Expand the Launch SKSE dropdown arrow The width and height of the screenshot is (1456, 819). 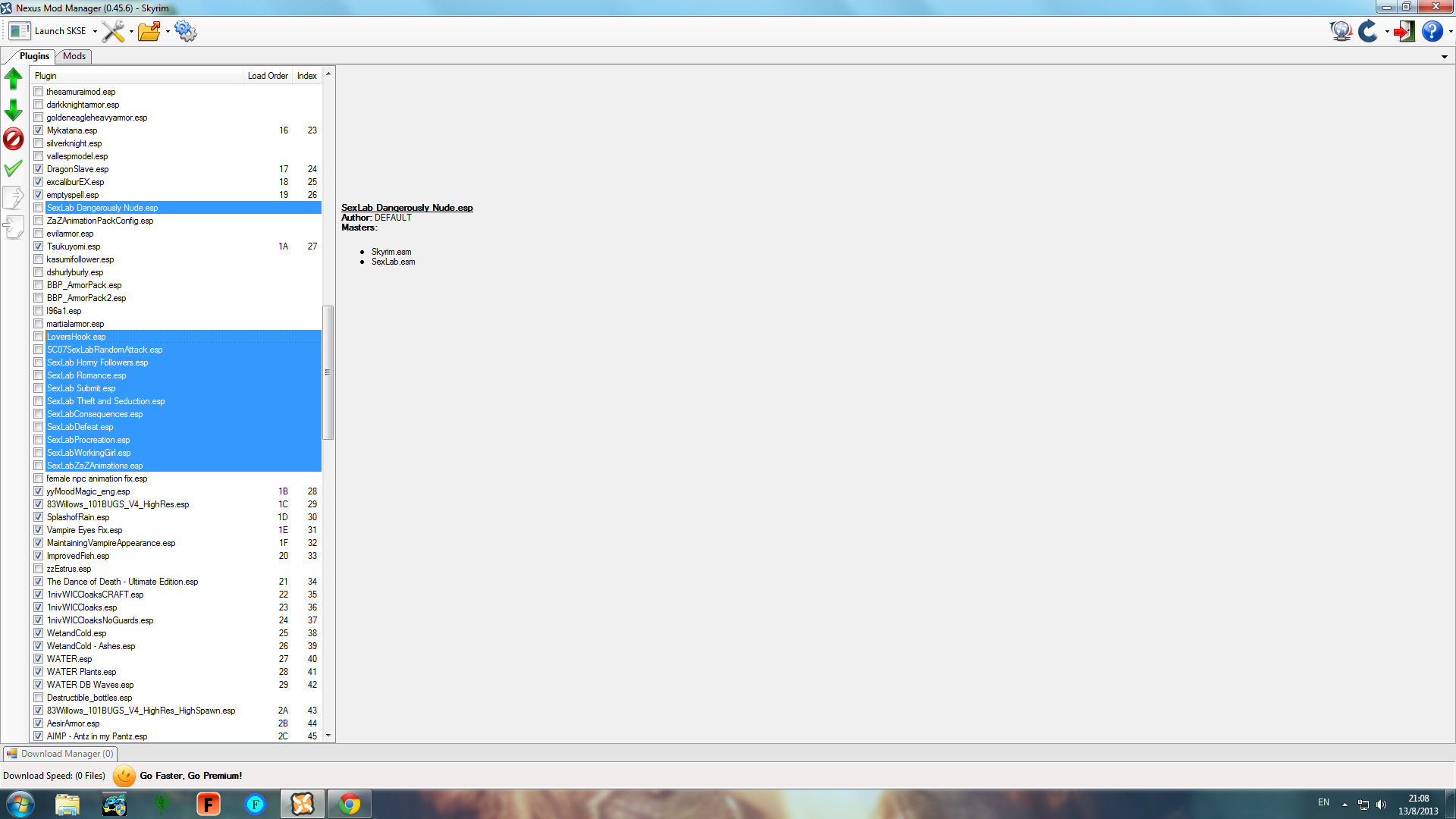[95, 32]
